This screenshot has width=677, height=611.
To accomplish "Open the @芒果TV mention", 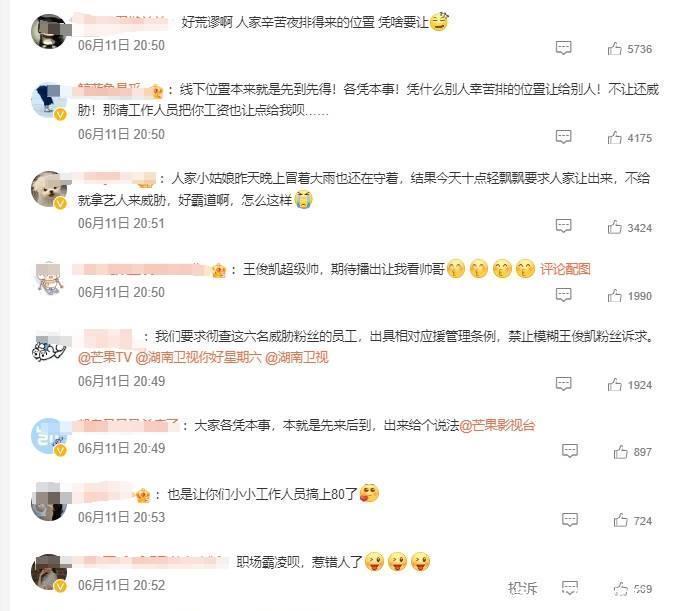I will pos(104,358).
